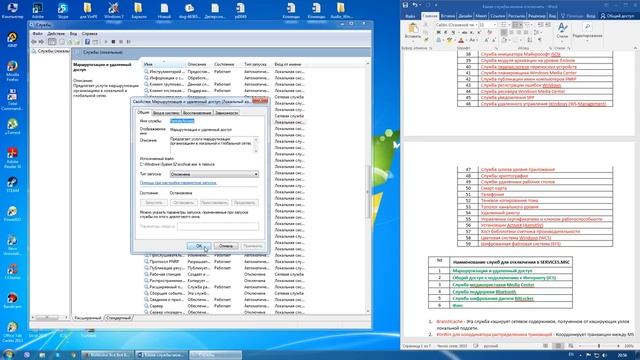Select the Сервер service row
The width and height of the screenshot is (640, 360).
(x=224, y=306)
